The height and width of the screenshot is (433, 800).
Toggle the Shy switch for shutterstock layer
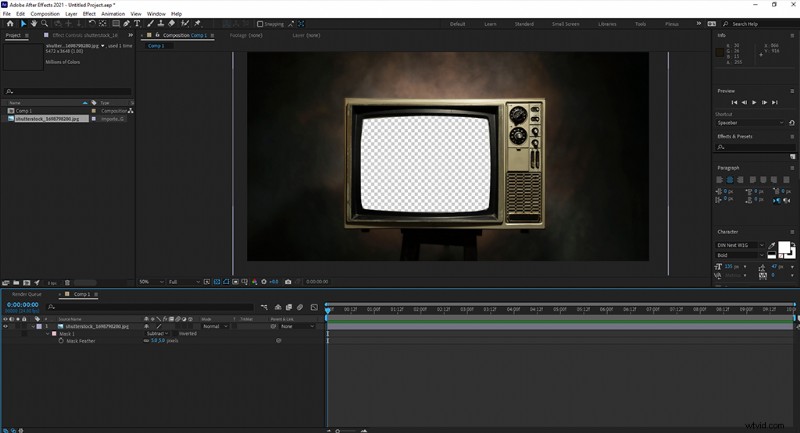147,326
